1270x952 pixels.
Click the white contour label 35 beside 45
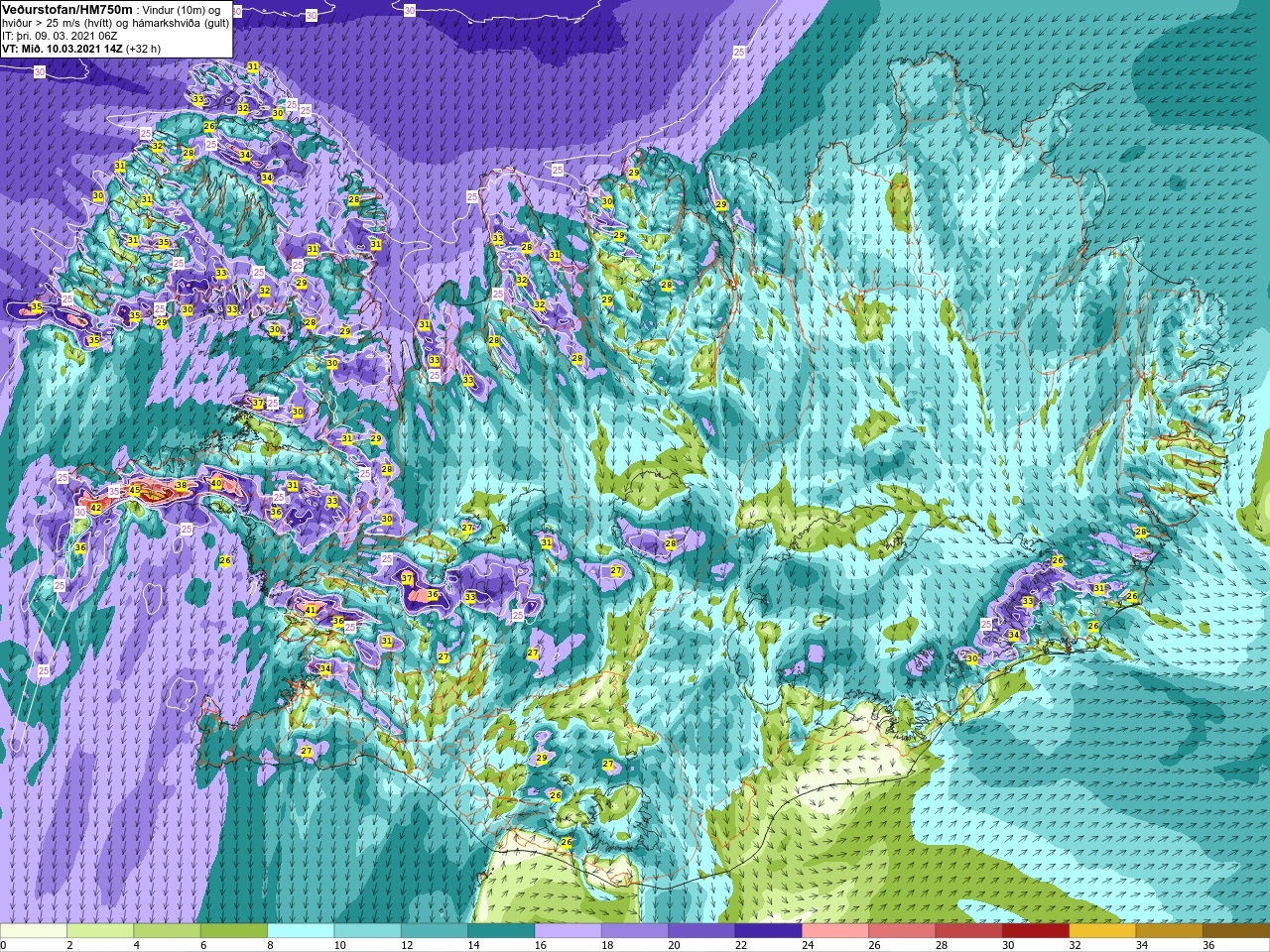[114, 492]
